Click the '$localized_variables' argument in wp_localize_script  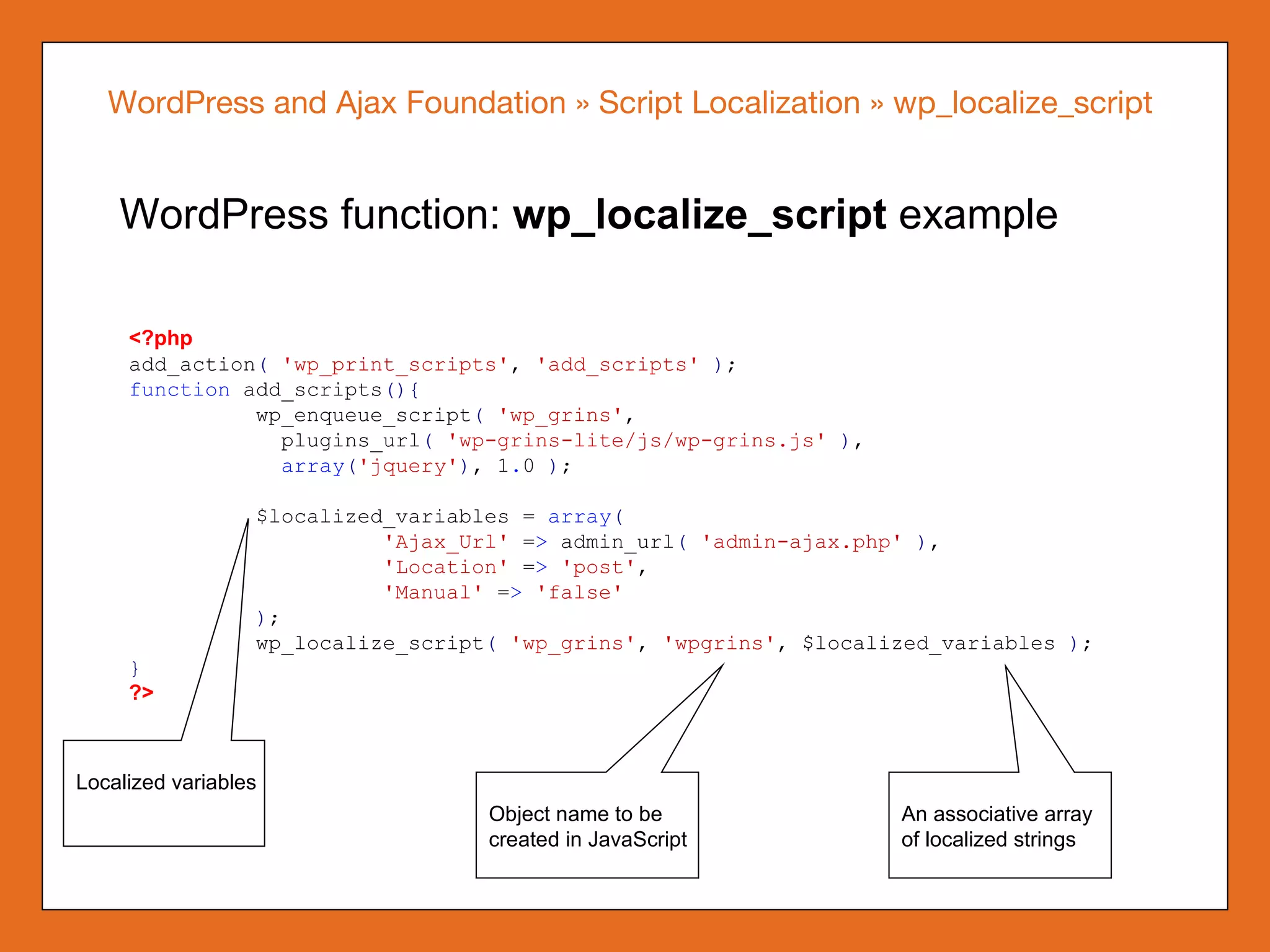(928, 643)
